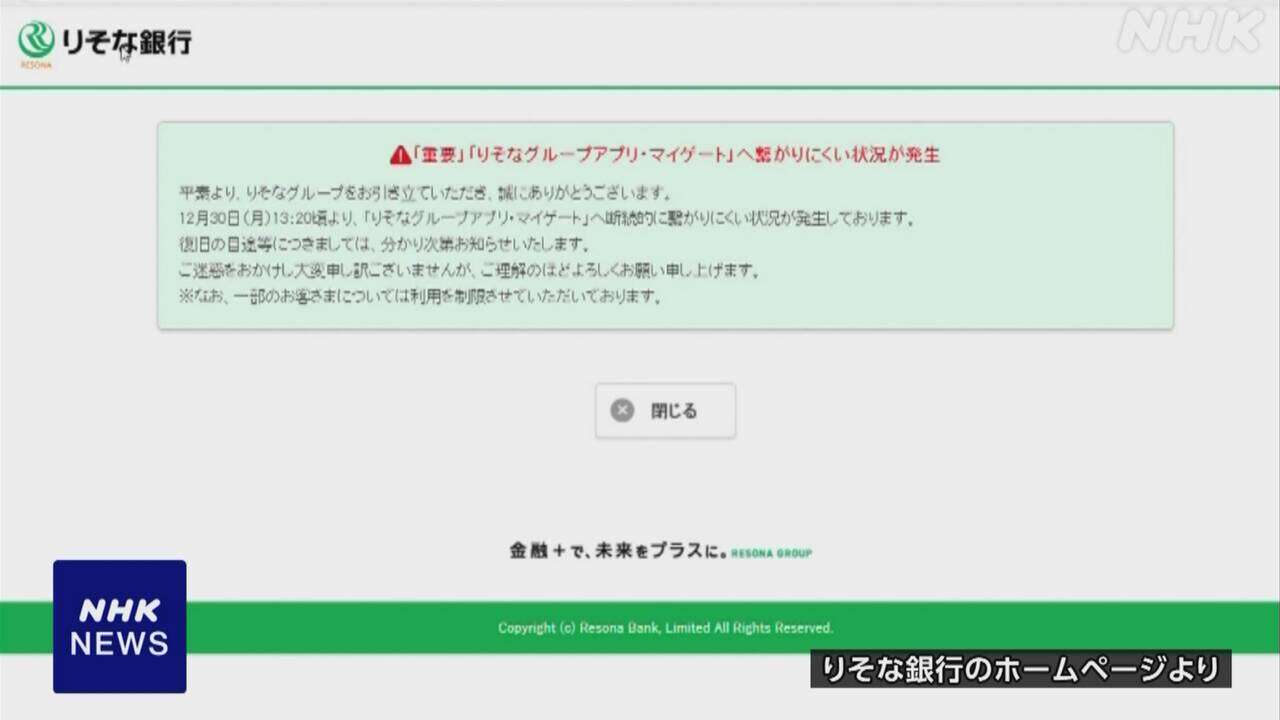Screen dimensions: 1280x720
Task: Click the Resona Bank green logo icon
Action: [36, 42]
